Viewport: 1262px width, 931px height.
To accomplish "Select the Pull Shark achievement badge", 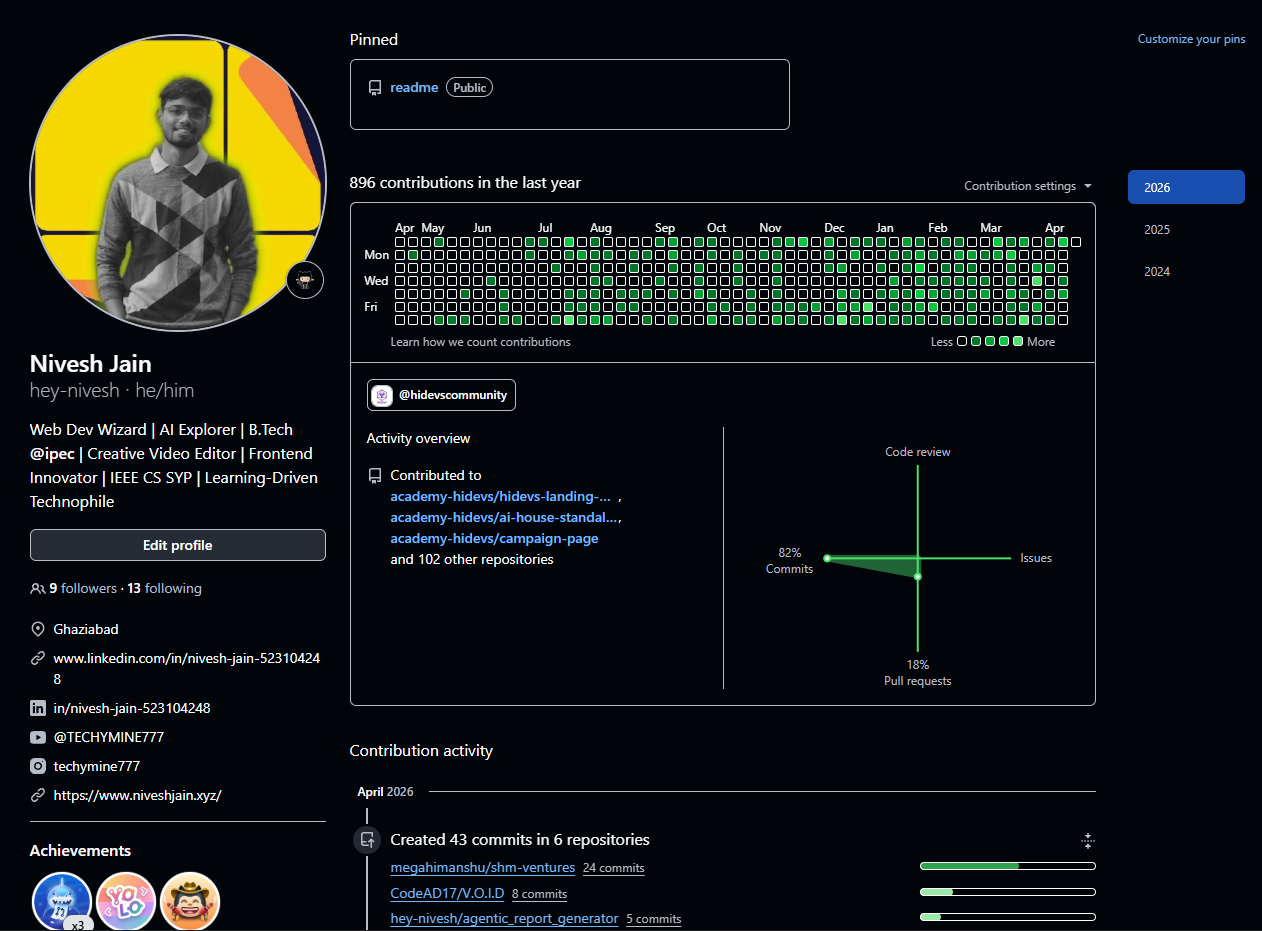I will coord(61,900).
